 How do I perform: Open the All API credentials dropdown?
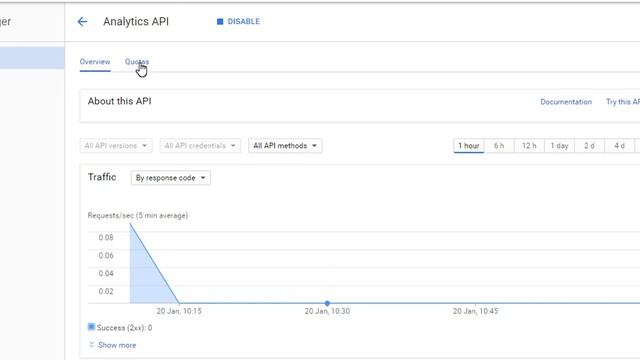[200, 146]
